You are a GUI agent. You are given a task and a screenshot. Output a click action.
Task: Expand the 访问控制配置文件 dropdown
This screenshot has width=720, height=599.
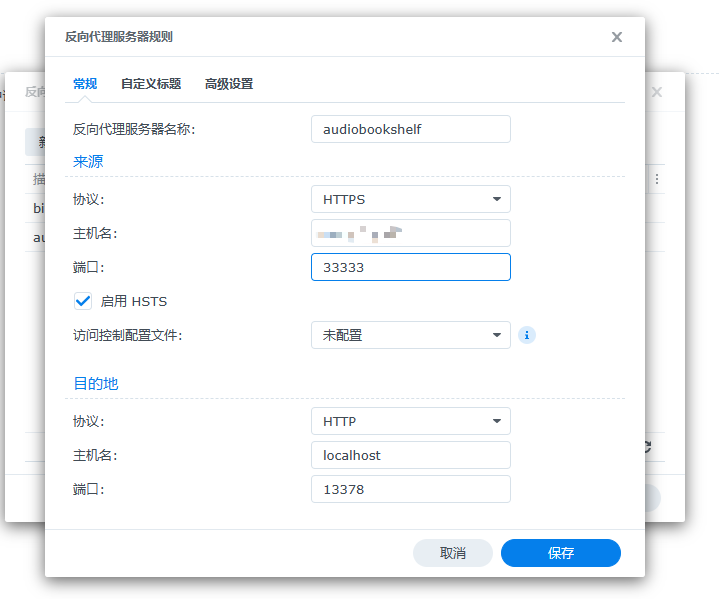pyautogui.click(x=410, y=335)
